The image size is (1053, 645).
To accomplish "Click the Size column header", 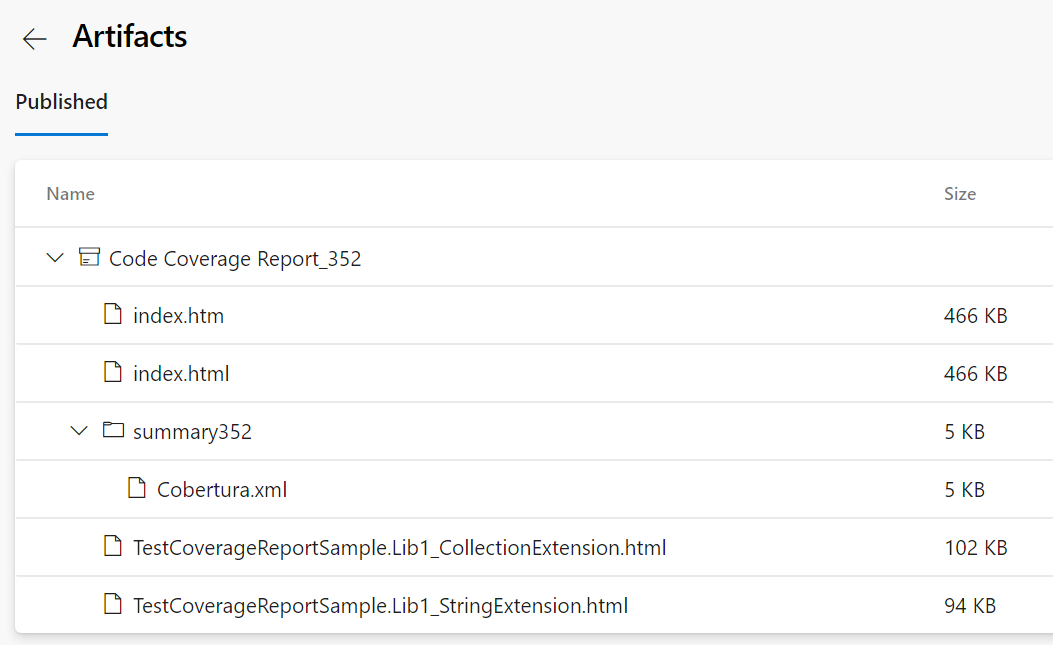I will click(x=959, y=194).
